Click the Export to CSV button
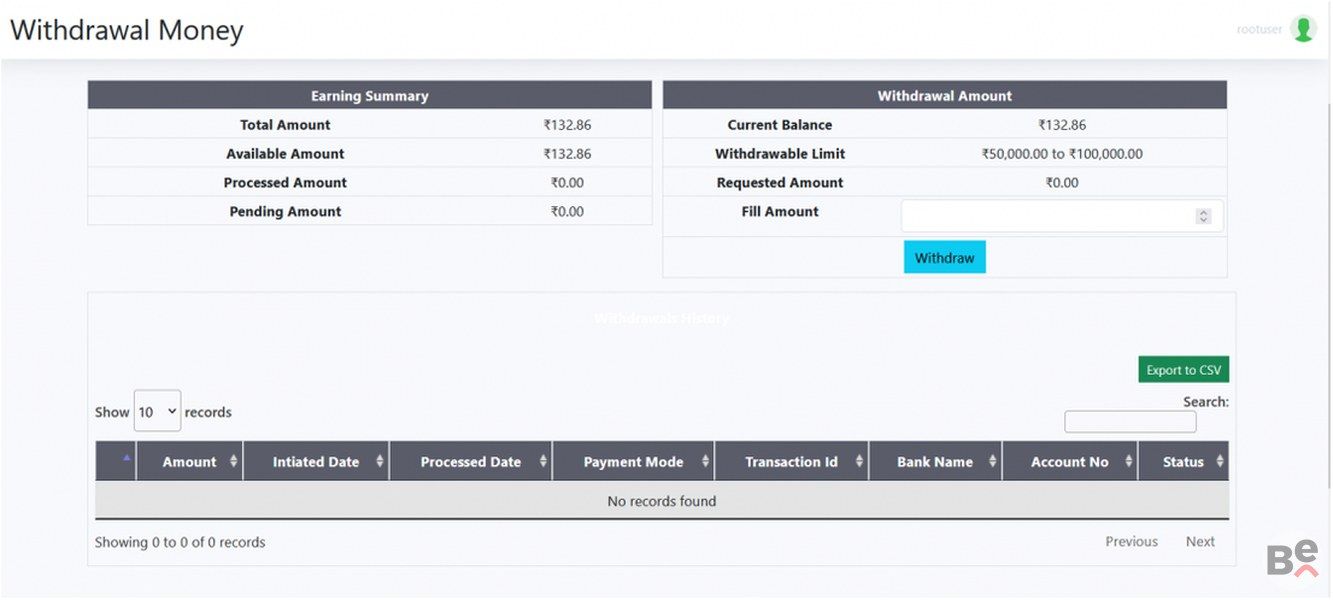Image resolution: width=1333 pixels, height=600 pixels. click(1183, 370)
